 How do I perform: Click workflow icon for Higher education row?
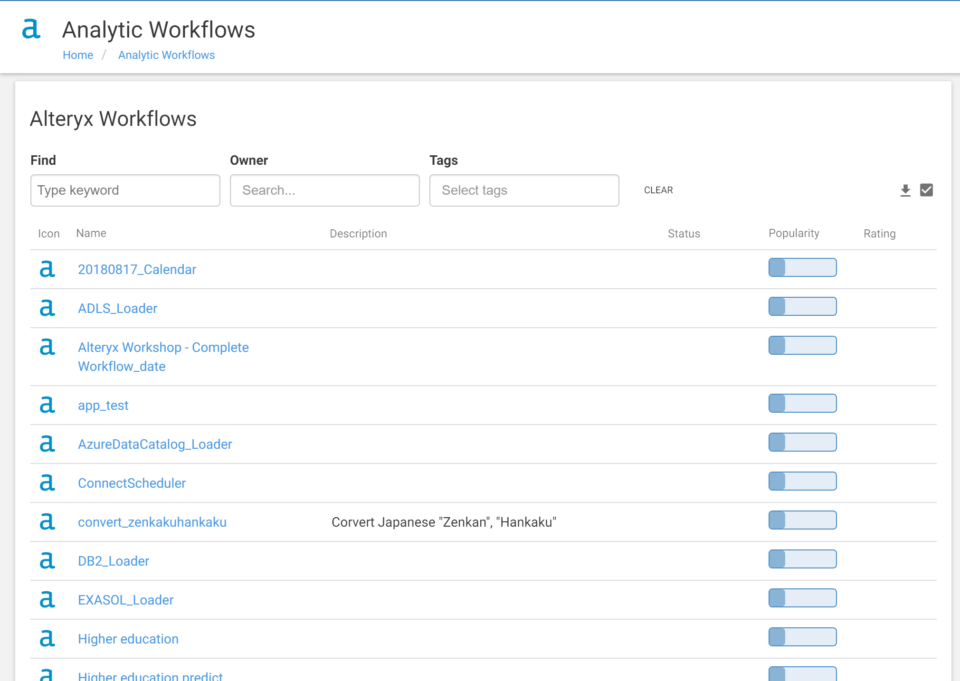click(x=47, y=639)
